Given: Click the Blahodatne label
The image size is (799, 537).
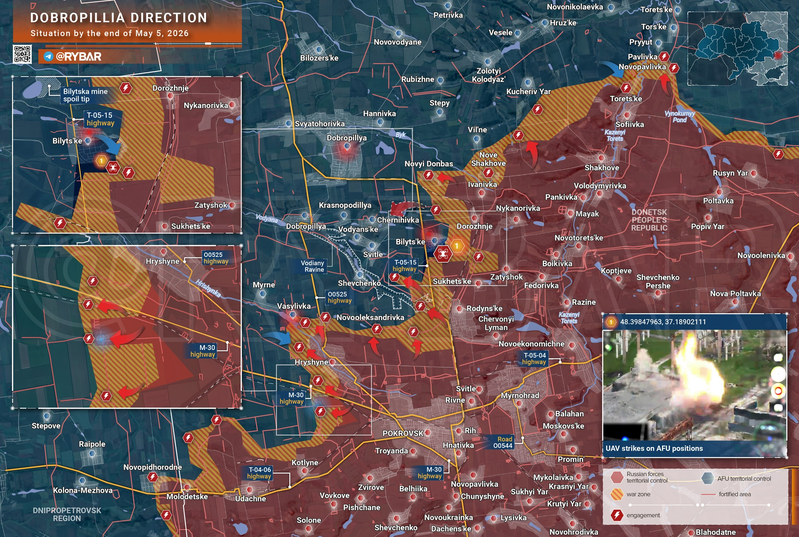Looking at the screenshot, I should (715, 532).
